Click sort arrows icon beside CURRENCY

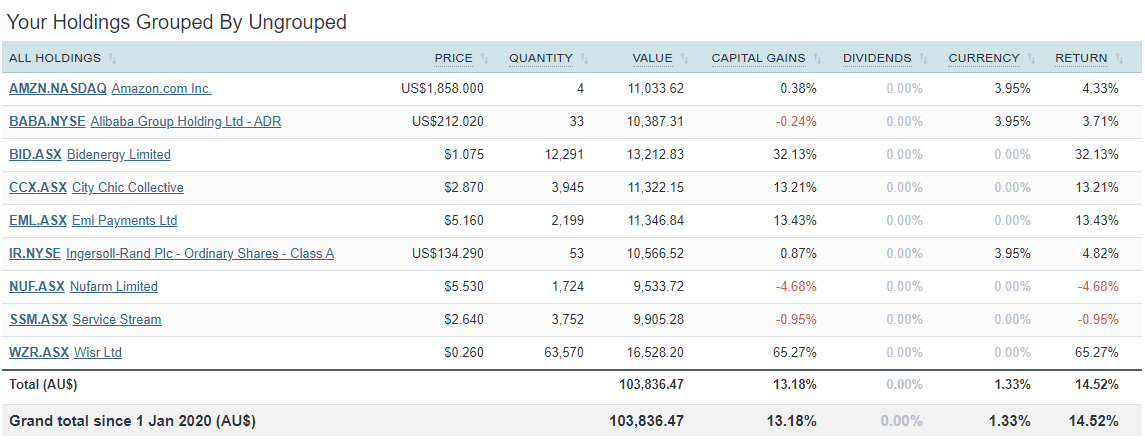click(1031, 58)
